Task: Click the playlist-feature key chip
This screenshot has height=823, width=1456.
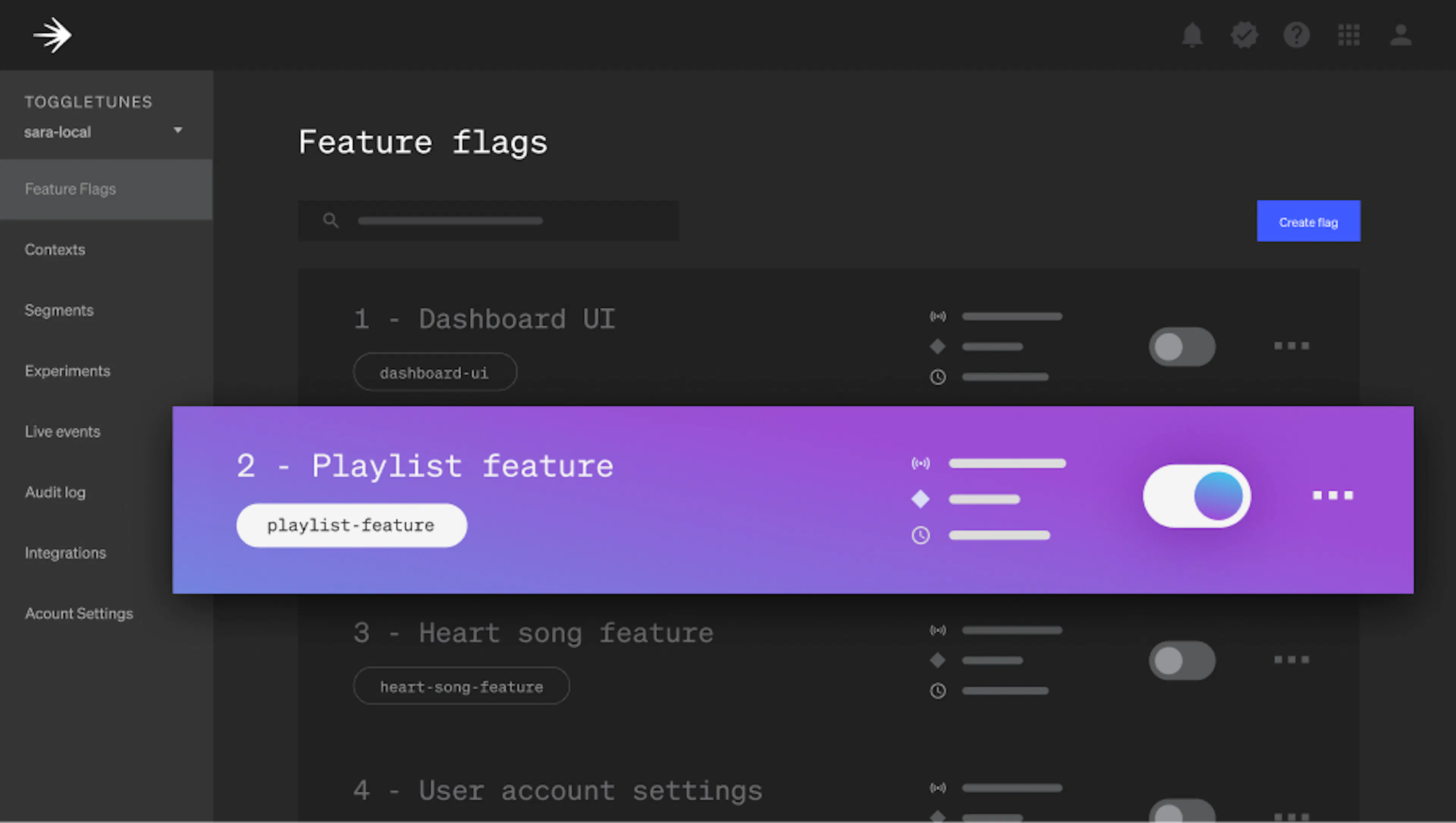Action: 351,525
